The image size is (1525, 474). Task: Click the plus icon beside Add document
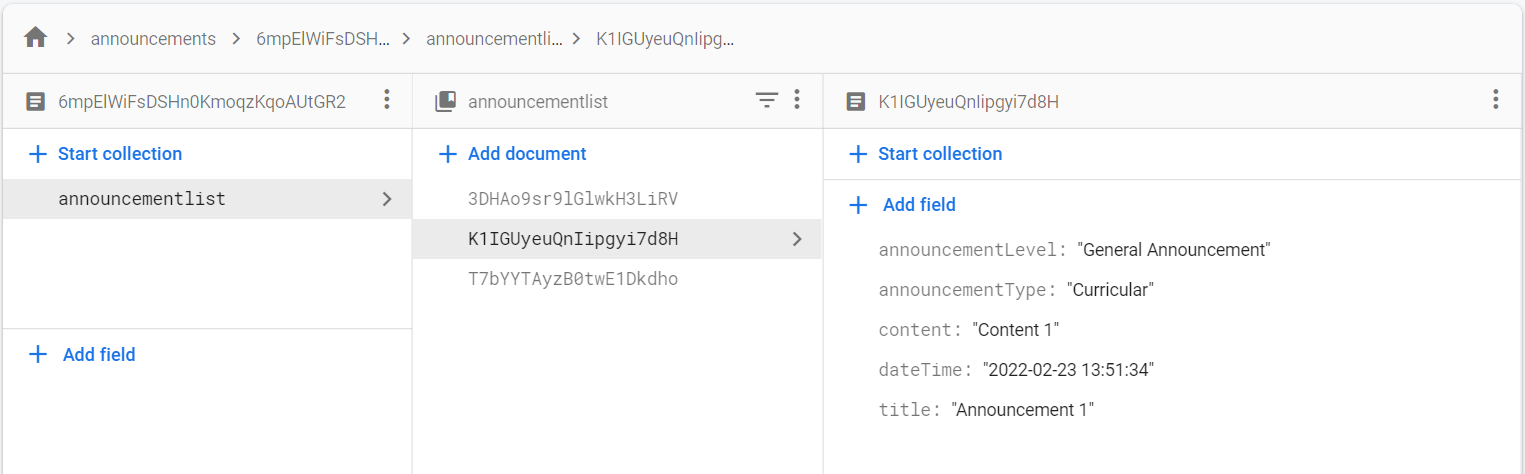point(448,154)
